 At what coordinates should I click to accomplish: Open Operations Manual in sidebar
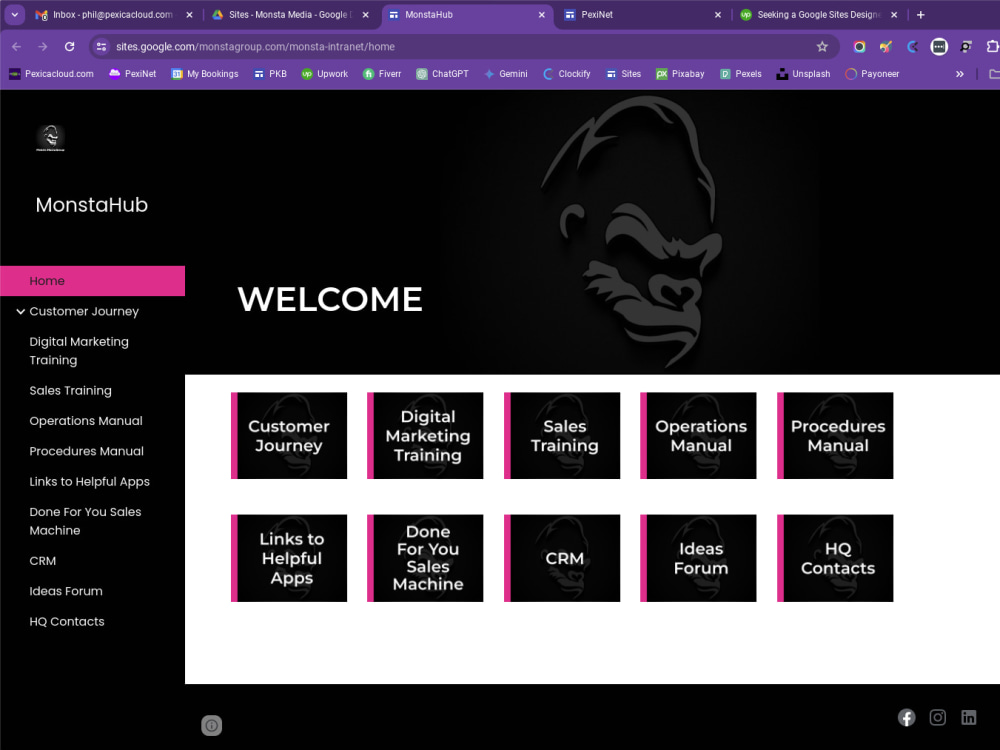(x=86, y=421)
